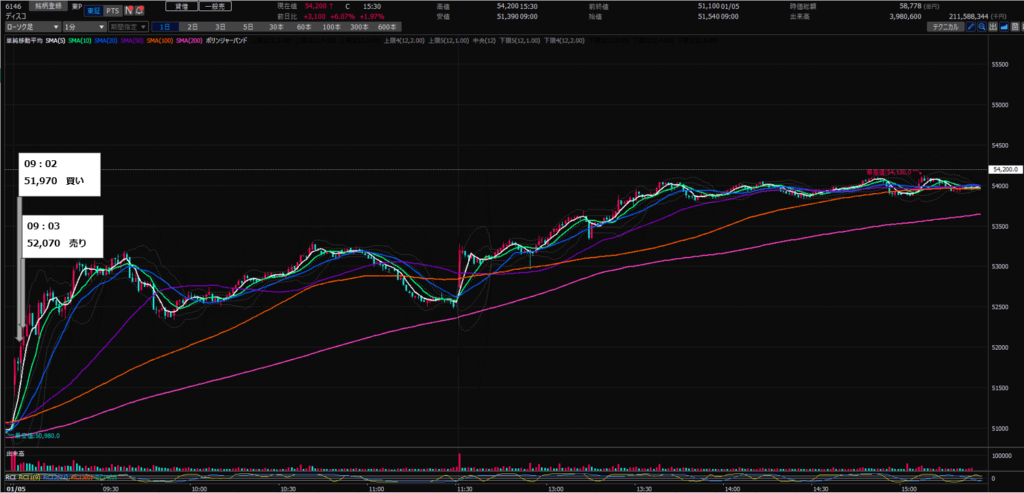This screenshot has width=1024, height=493.
Task: Click the red N news icon
Action: point(129,9)
